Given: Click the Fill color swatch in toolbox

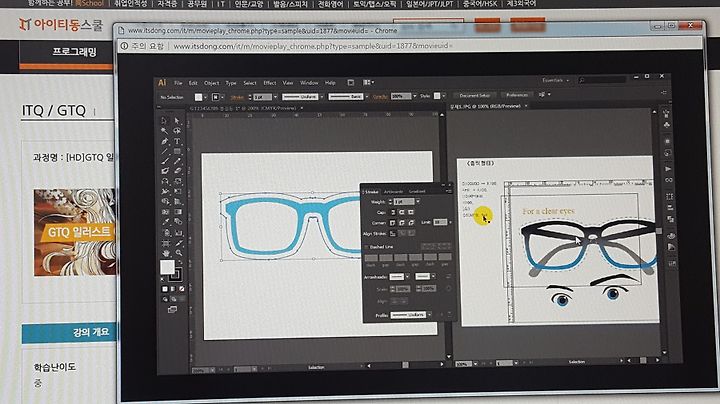Looking at the screenshot, I should pyautogui.click(x=167, y=267).
